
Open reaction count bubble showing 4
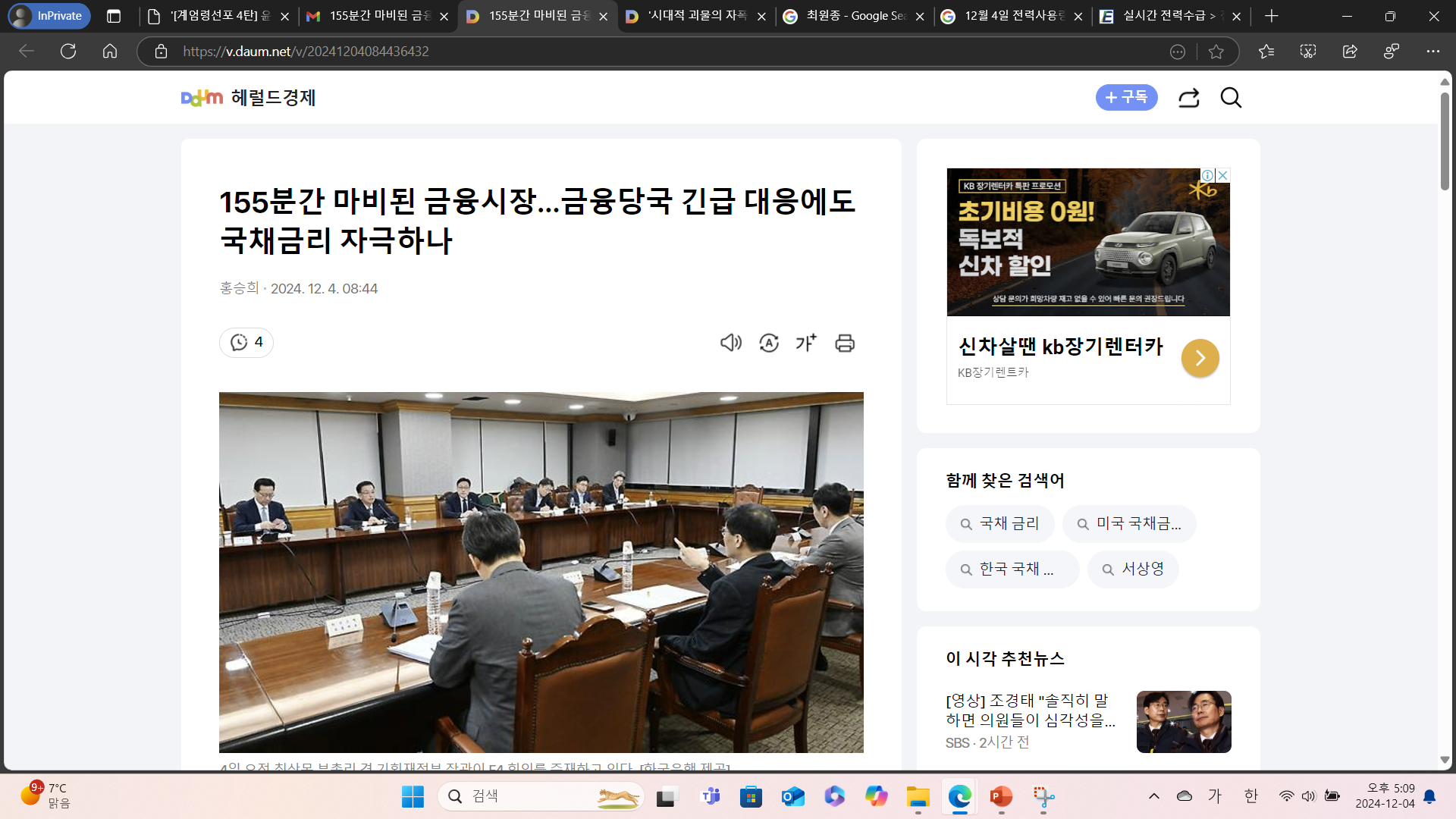[246, 342]
